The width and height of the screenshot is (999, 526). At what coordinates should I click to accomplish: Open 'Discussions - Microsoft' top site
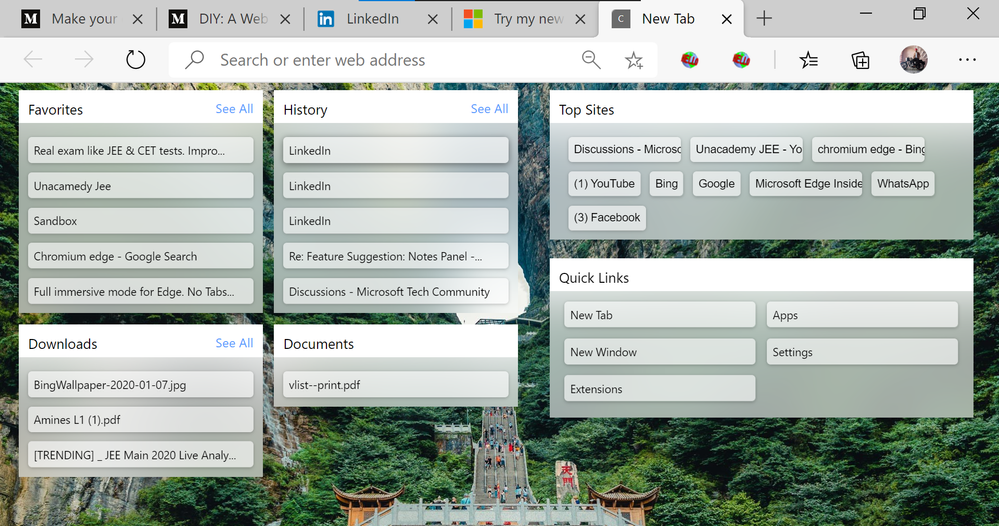(624, 149)
